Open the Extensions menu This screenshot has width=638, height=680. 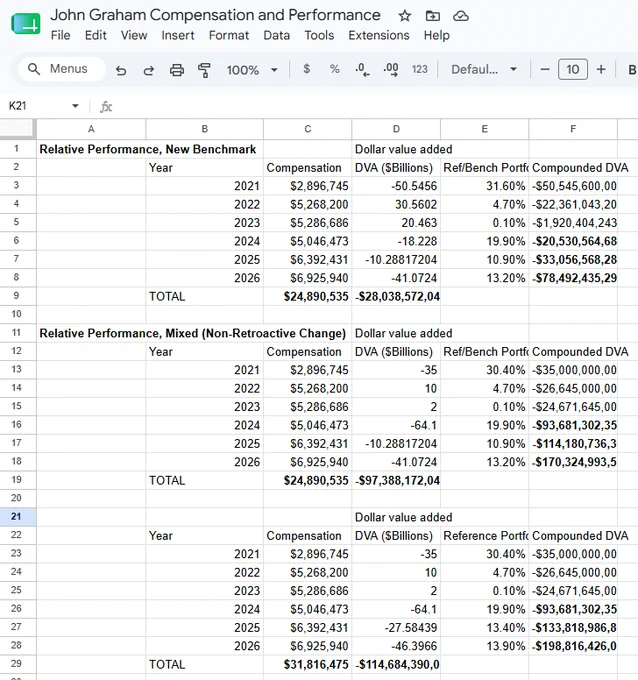[x=379, y=35]
